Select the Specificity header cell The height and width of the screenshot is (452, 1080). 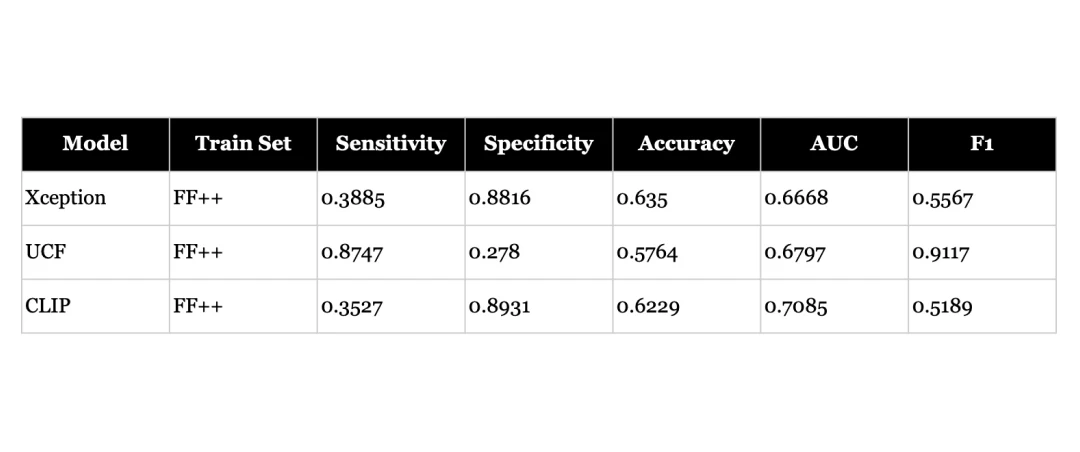(538, 144)
